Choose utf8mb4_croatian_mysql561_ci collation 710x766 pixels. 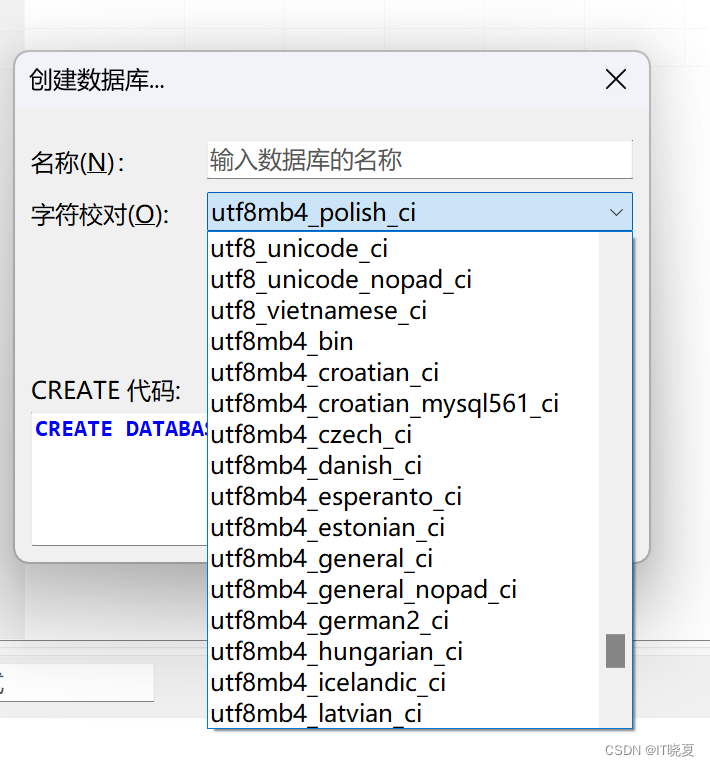pos(404,404)
